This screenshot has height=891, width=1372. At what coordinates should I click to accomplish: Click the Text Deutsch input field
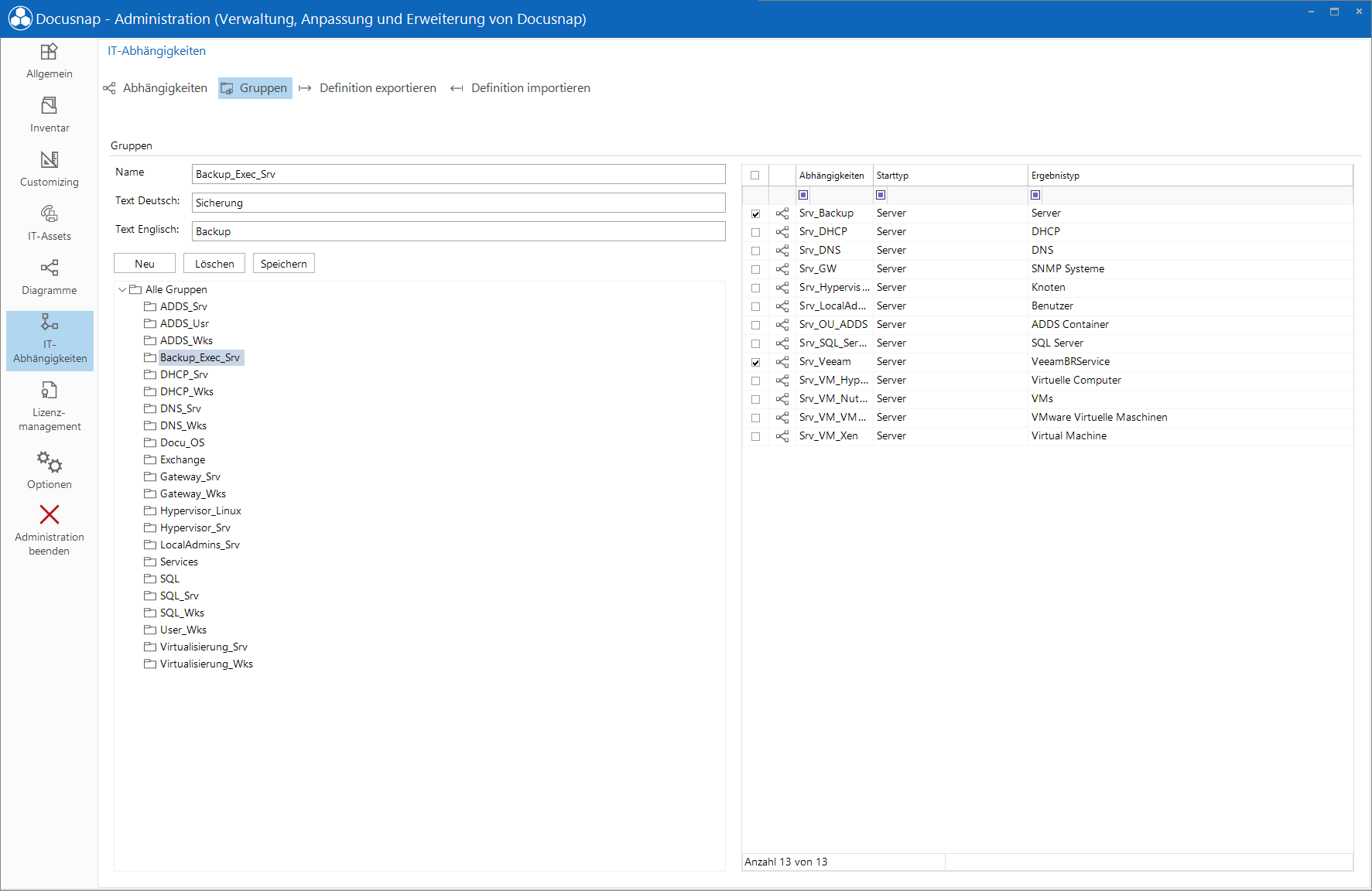tap(458, 203)
